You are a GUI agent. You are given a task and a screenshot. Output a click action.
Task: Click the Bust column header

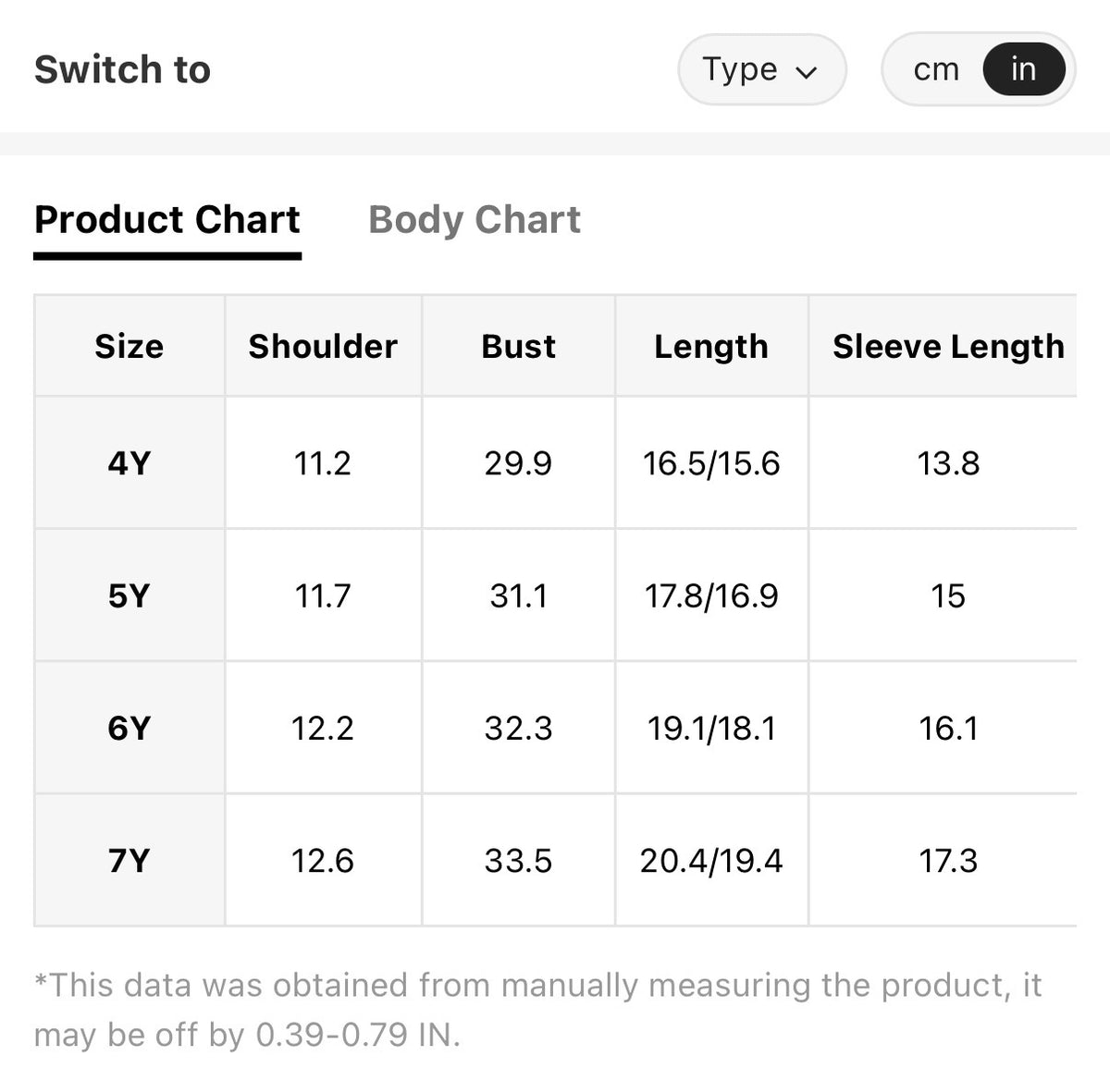tap(518, 346)
